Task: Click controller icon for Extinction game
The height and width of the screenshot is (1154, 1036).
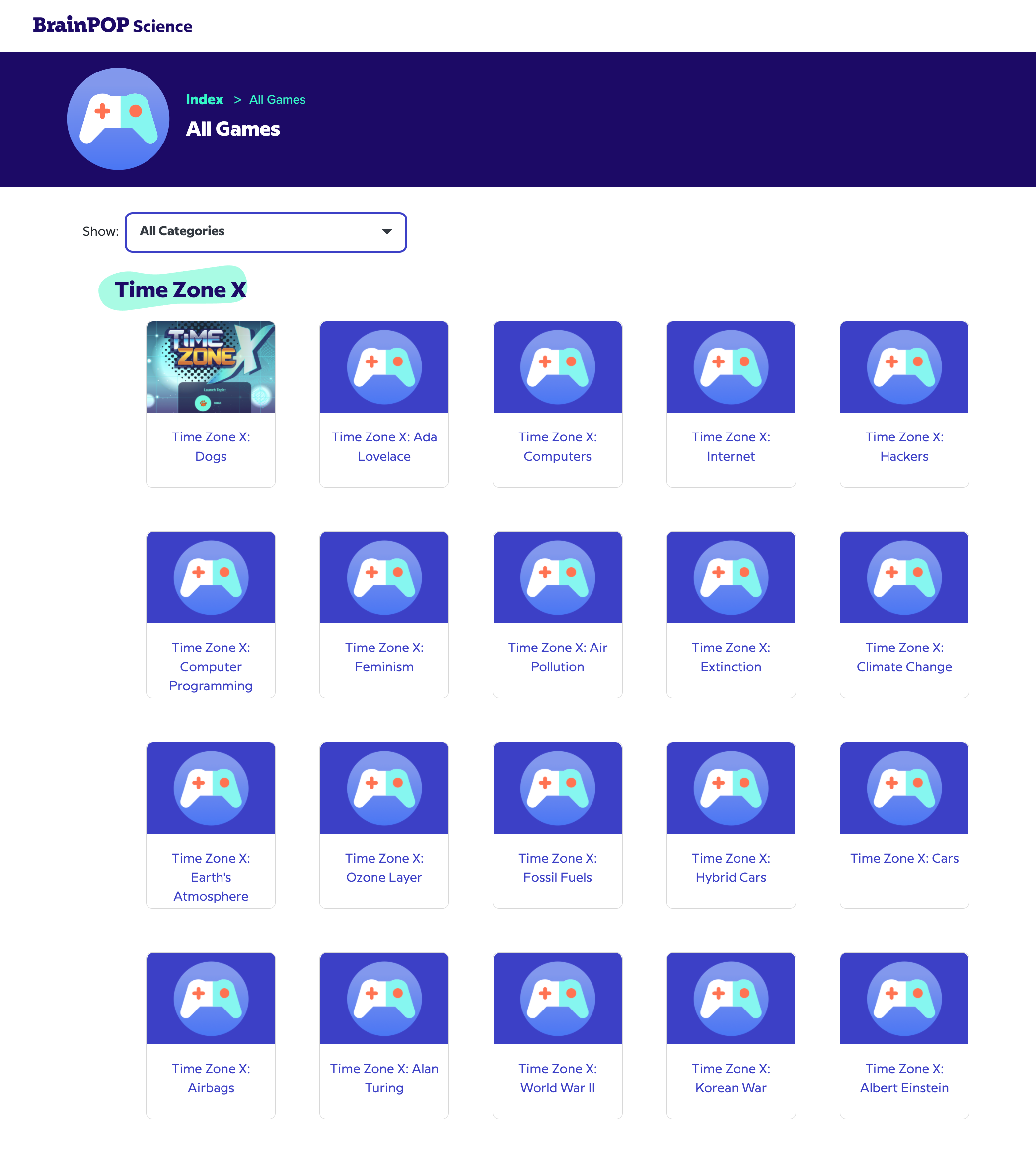Action: pyautogui.click(x=731, y=577)
